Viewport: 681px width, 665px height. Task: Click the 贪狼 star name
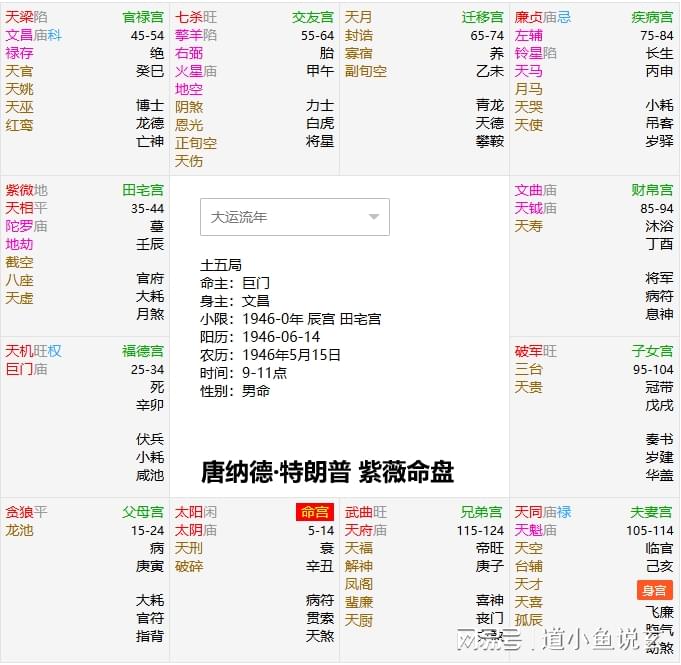click(19, 512)
